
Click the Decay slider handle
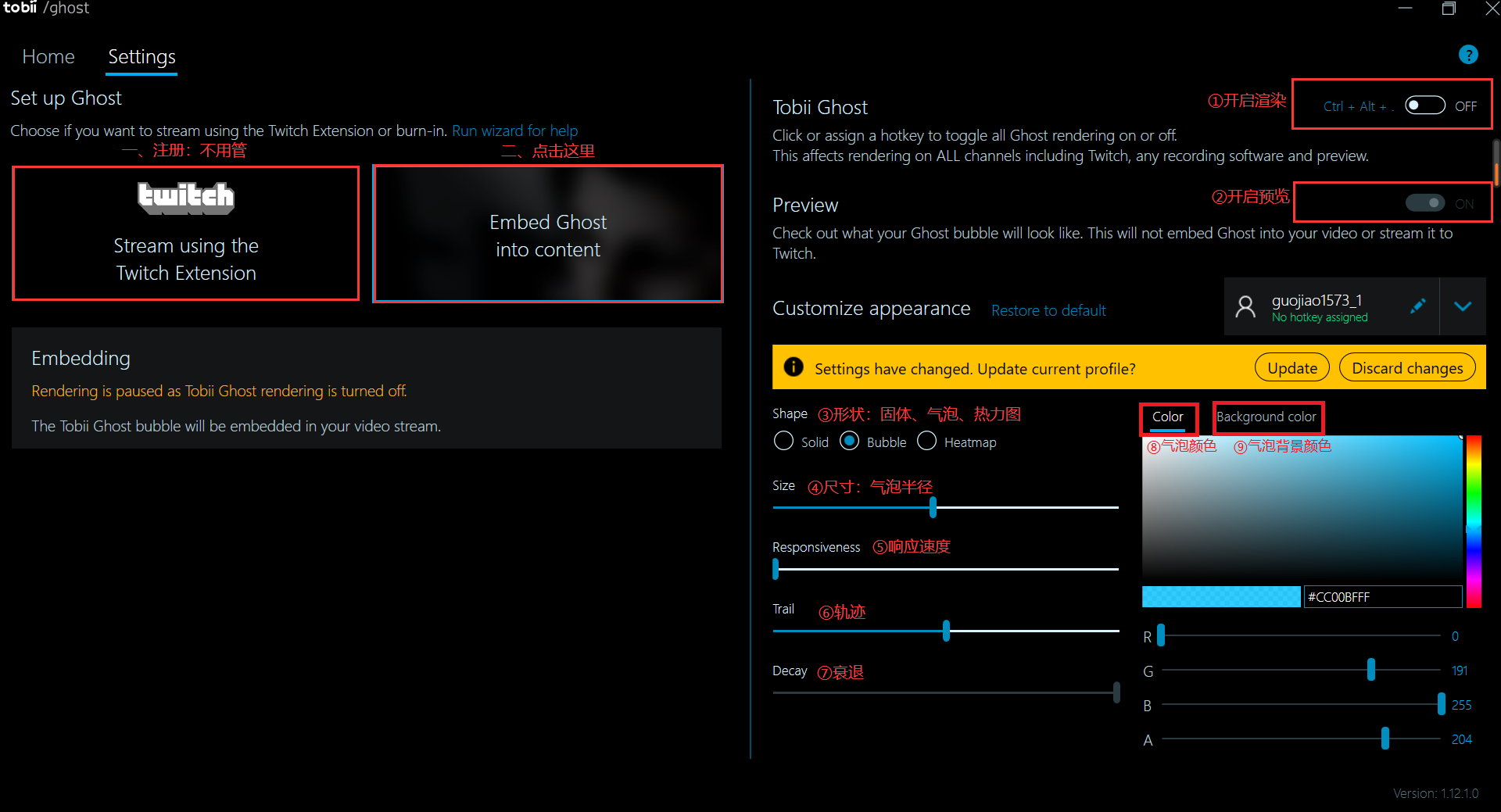(x=1116, y=692)
